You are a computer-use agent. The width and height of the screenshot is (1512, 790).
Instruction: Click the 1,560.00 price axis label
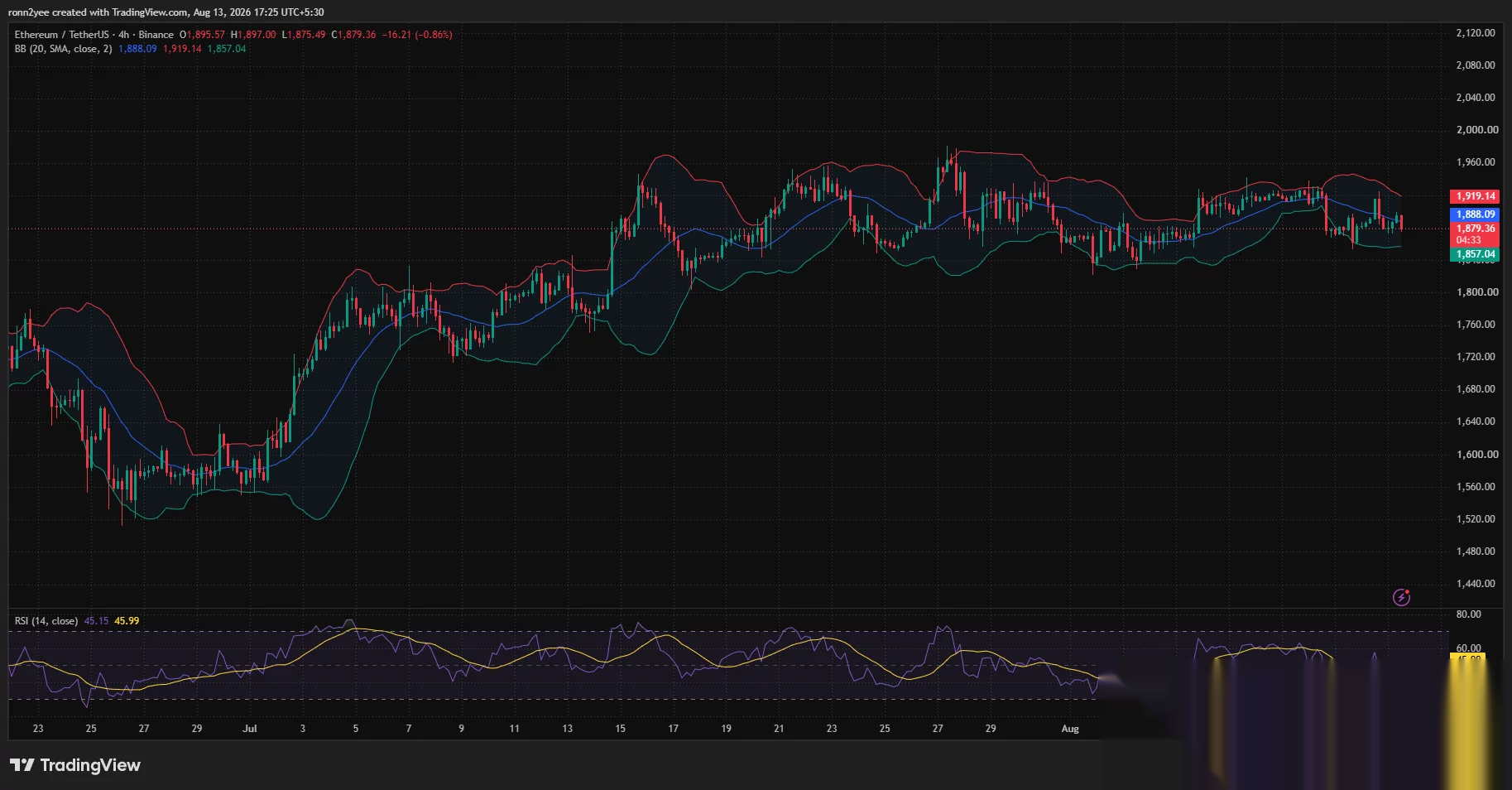coord(1476,487)
